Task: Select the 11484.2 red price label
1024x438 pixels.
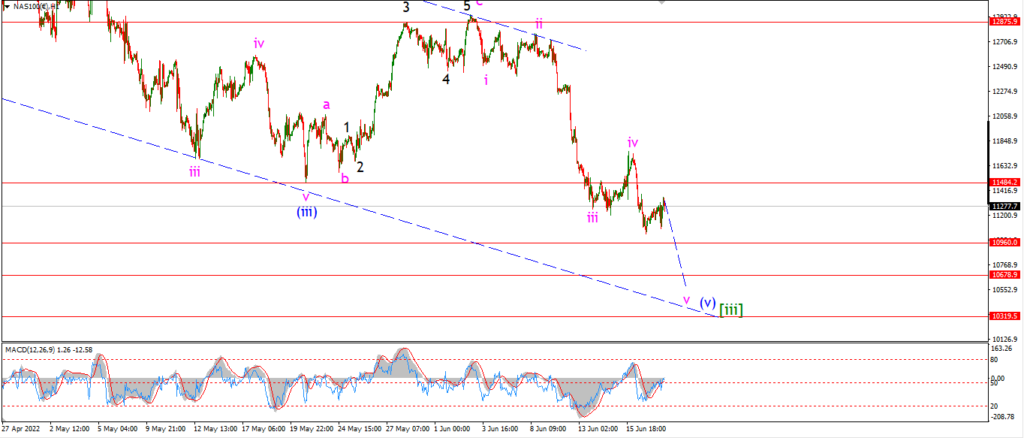Action: pos(1006,182)
